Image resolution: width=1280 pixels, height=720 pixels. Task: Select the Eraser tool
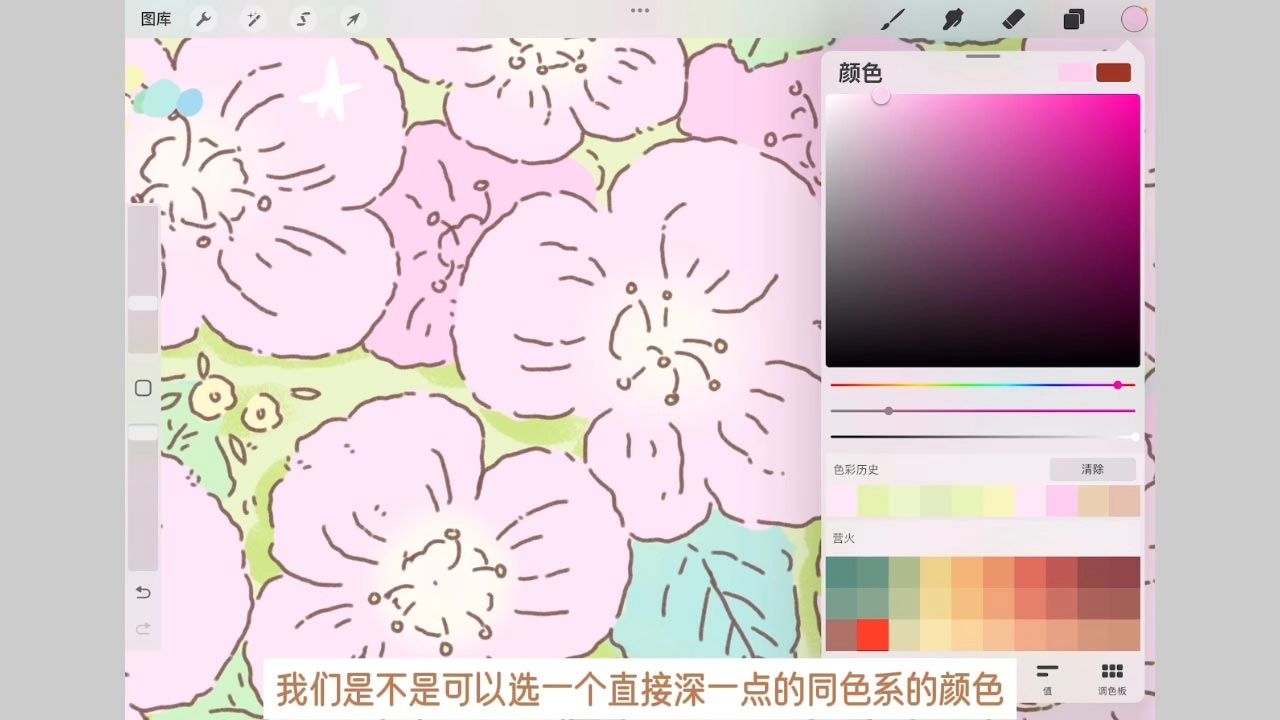click(1013, 19)
